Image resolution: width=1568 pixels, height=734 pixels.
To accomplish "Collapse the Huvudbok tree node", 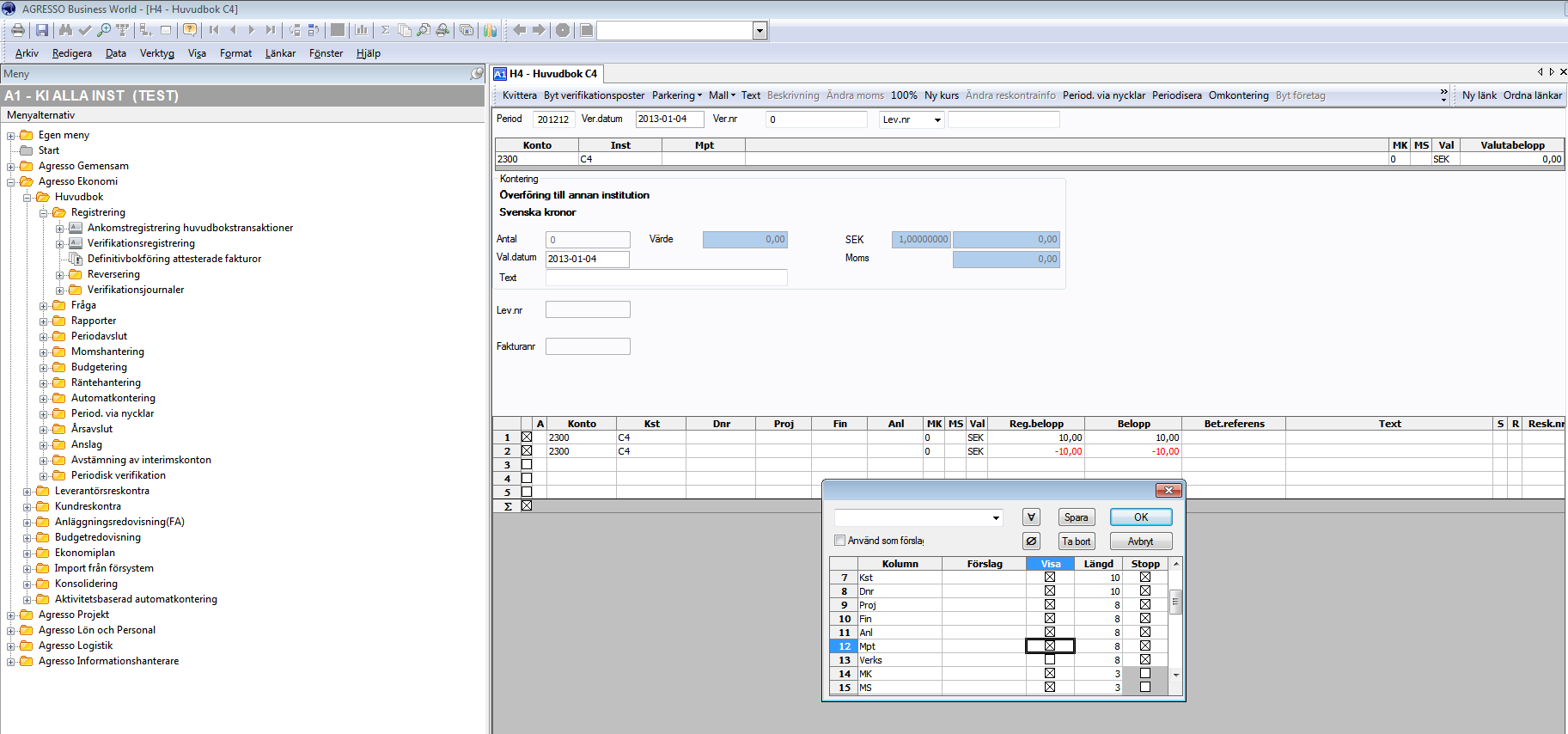I will tap(27, 197).
